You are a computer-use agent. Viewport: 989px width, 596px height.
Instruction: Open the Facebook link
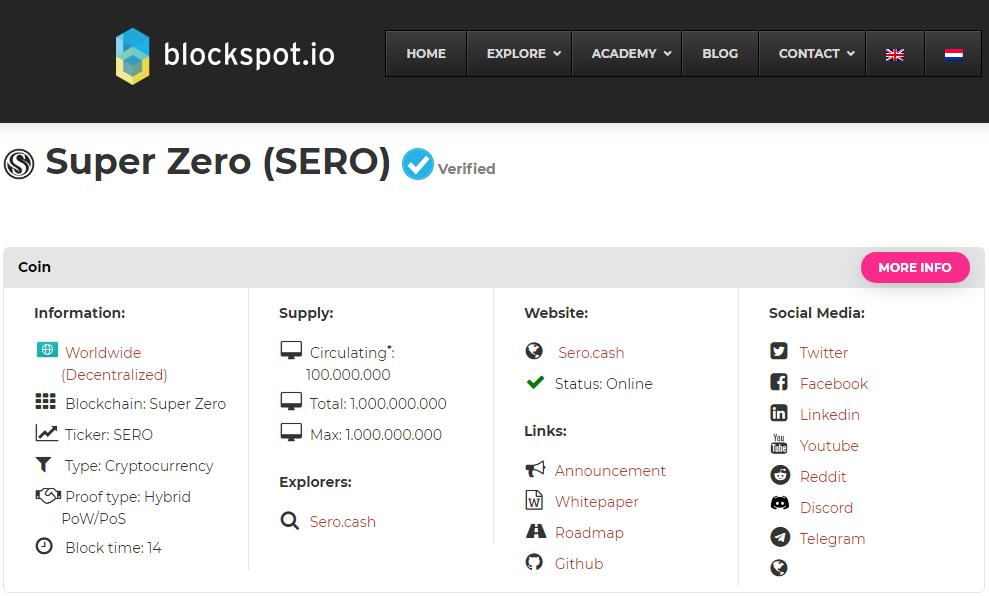(834, 383)
